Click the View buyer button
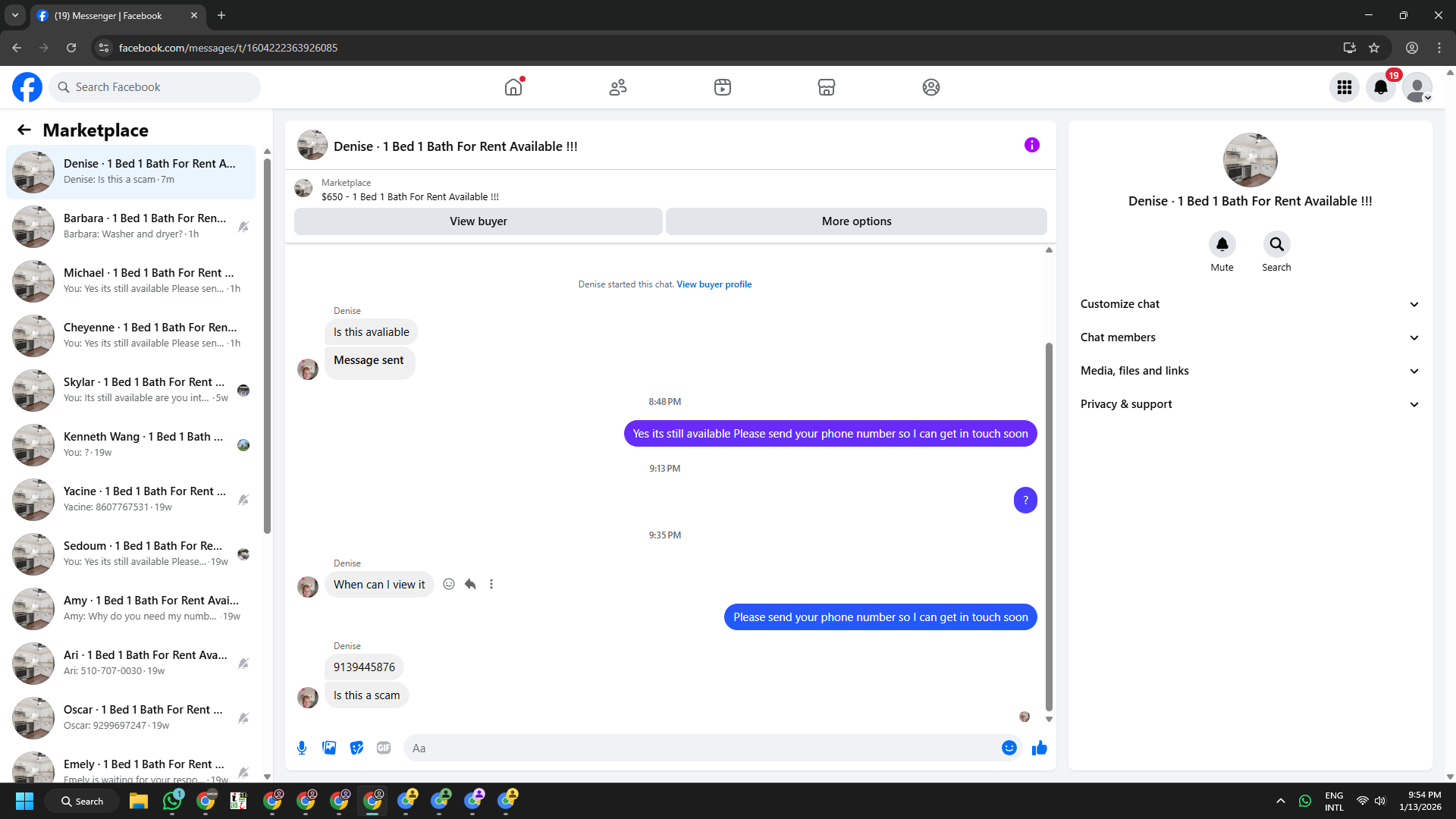The height and width of the screenshot is (819, 1456). (478, 221)
